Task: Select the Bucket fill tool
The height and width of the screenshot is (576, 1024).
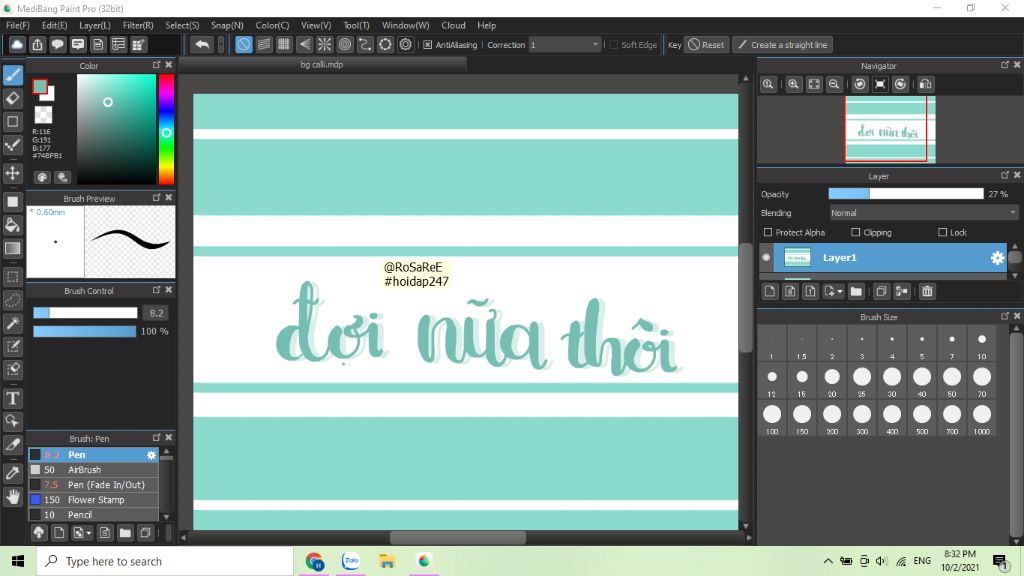Action: (13, 225)
